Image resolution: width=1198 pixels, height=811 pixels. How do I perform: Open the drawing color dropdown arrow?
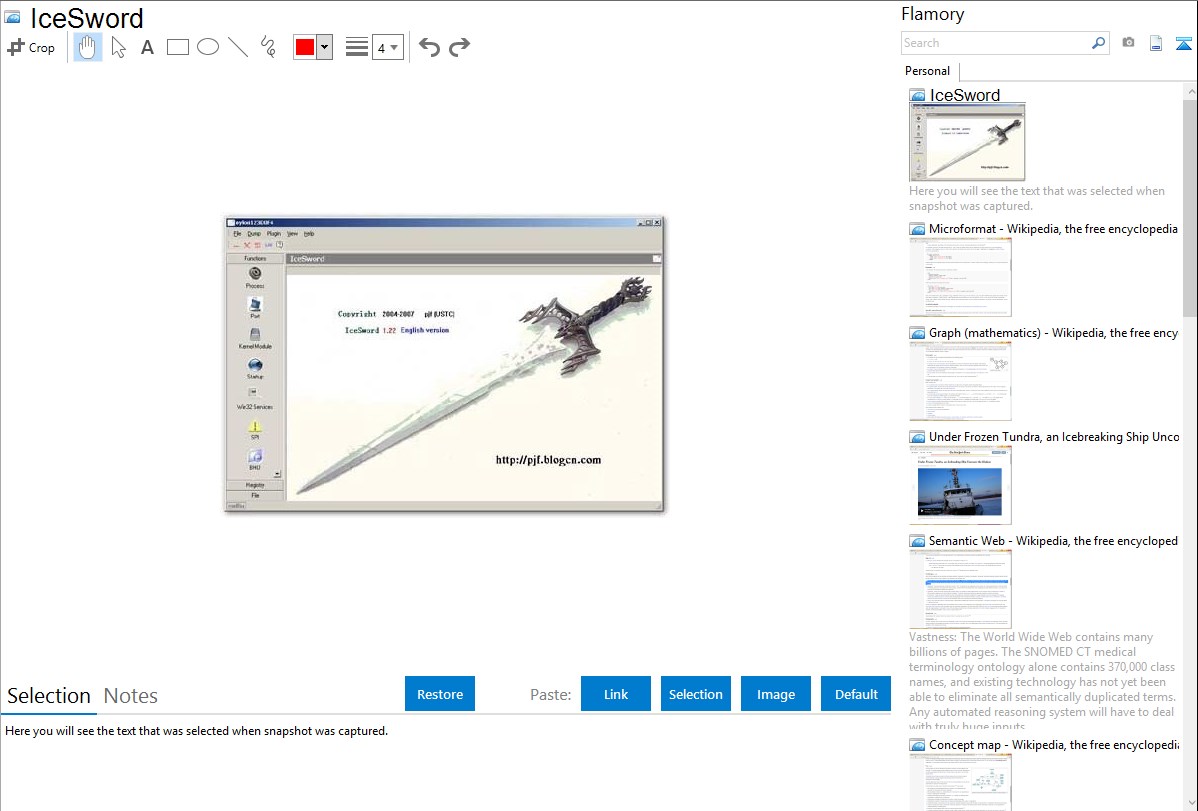point(325,47)
